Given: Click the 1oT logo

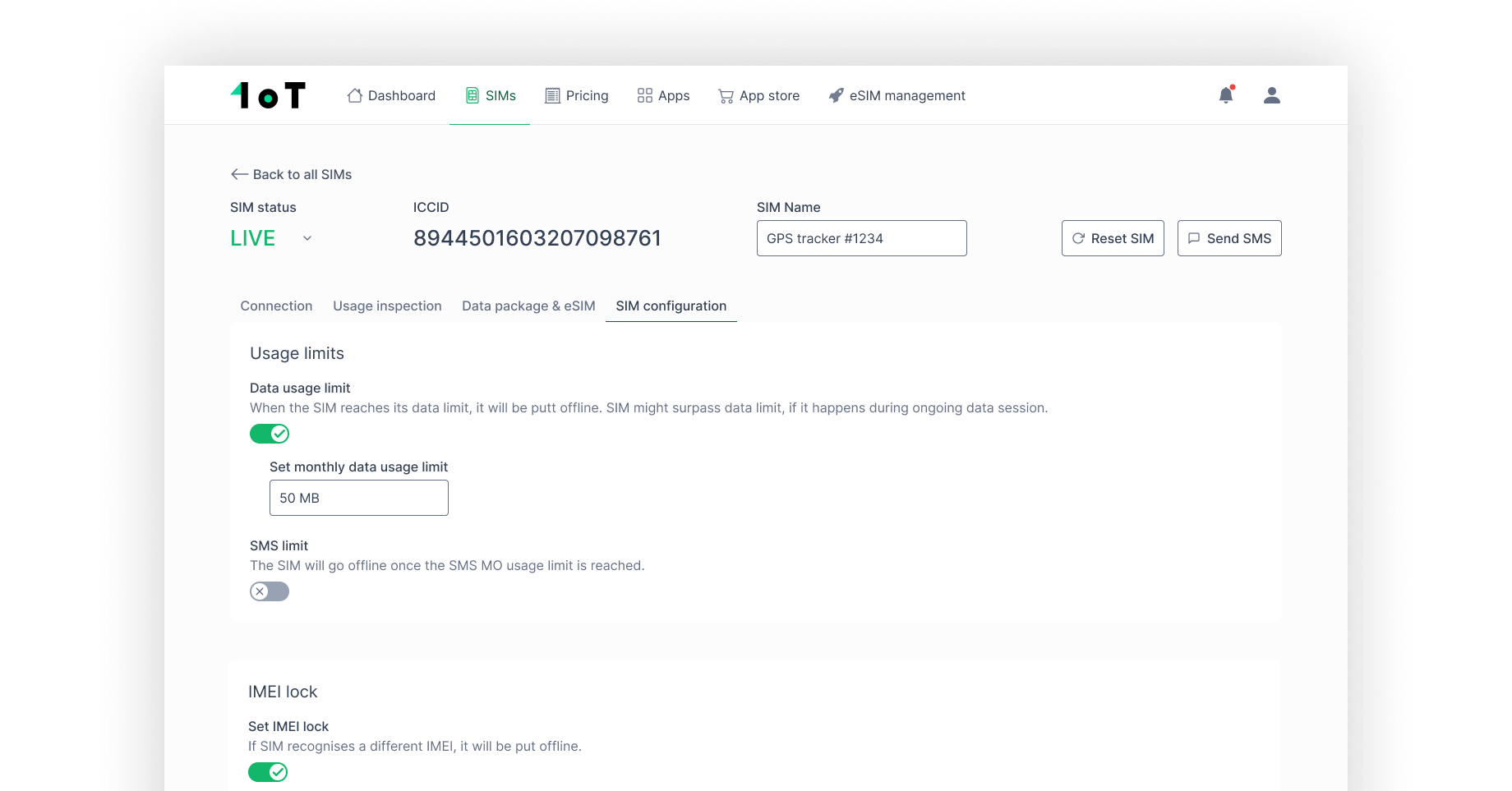Looking at the screenshot, I should tap(268, 95).
